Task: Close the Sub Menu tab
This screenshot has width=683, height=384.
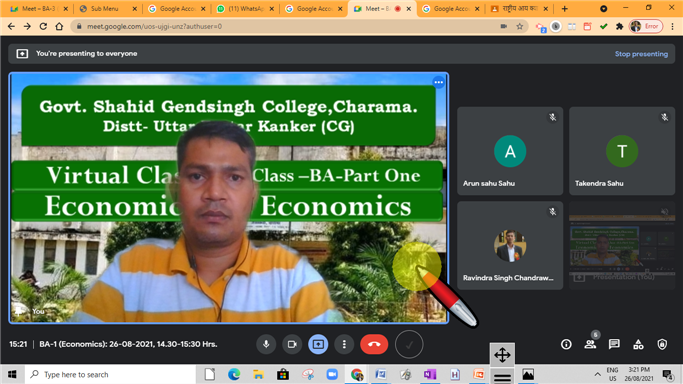Action: 134,9
